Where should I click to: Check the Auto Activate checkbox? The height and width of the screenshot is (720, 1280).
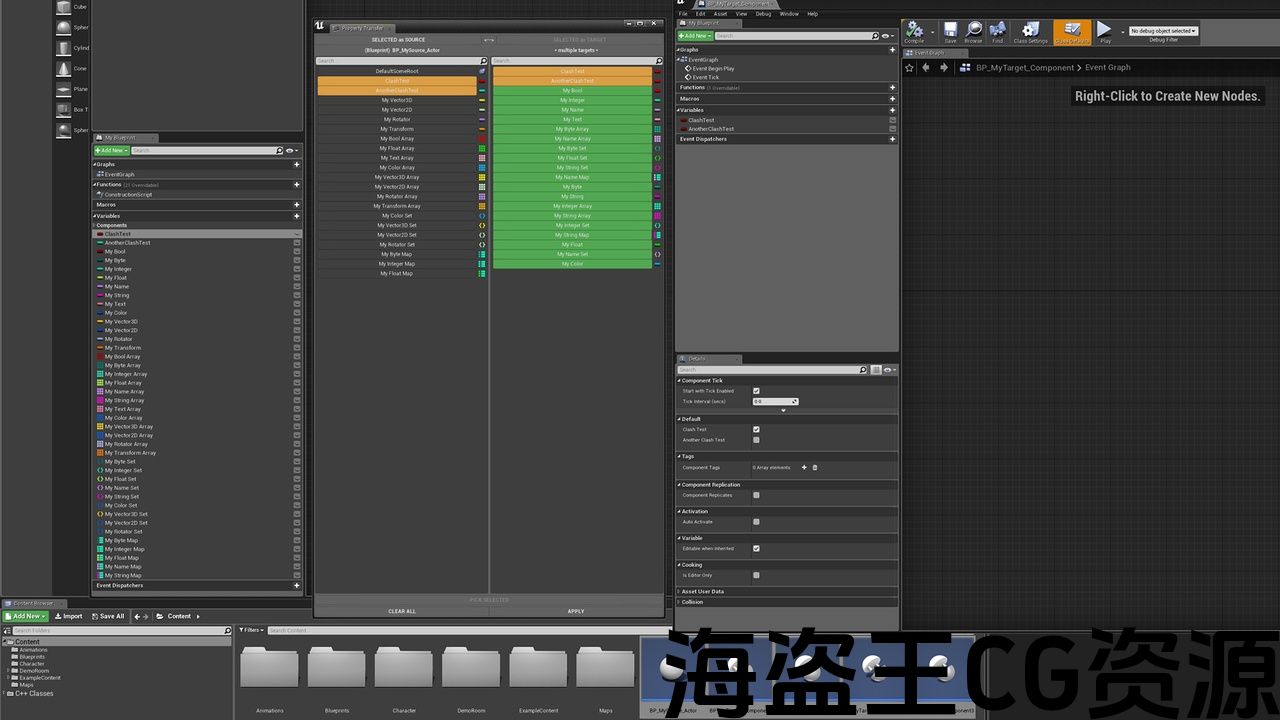click(x=756, y=522)
